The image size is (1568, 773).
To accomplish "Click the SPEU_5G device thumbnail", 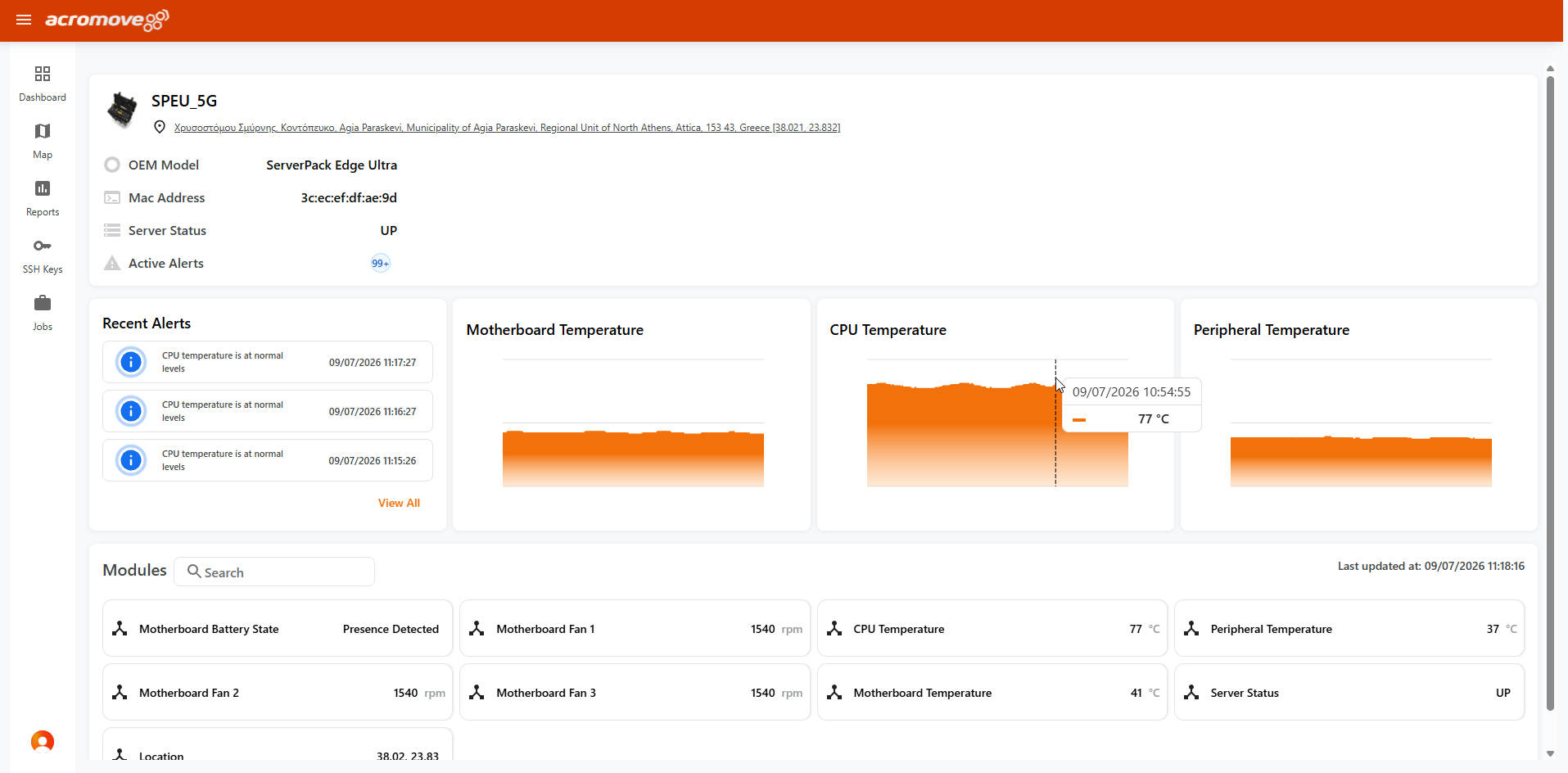I will (123, 110).
